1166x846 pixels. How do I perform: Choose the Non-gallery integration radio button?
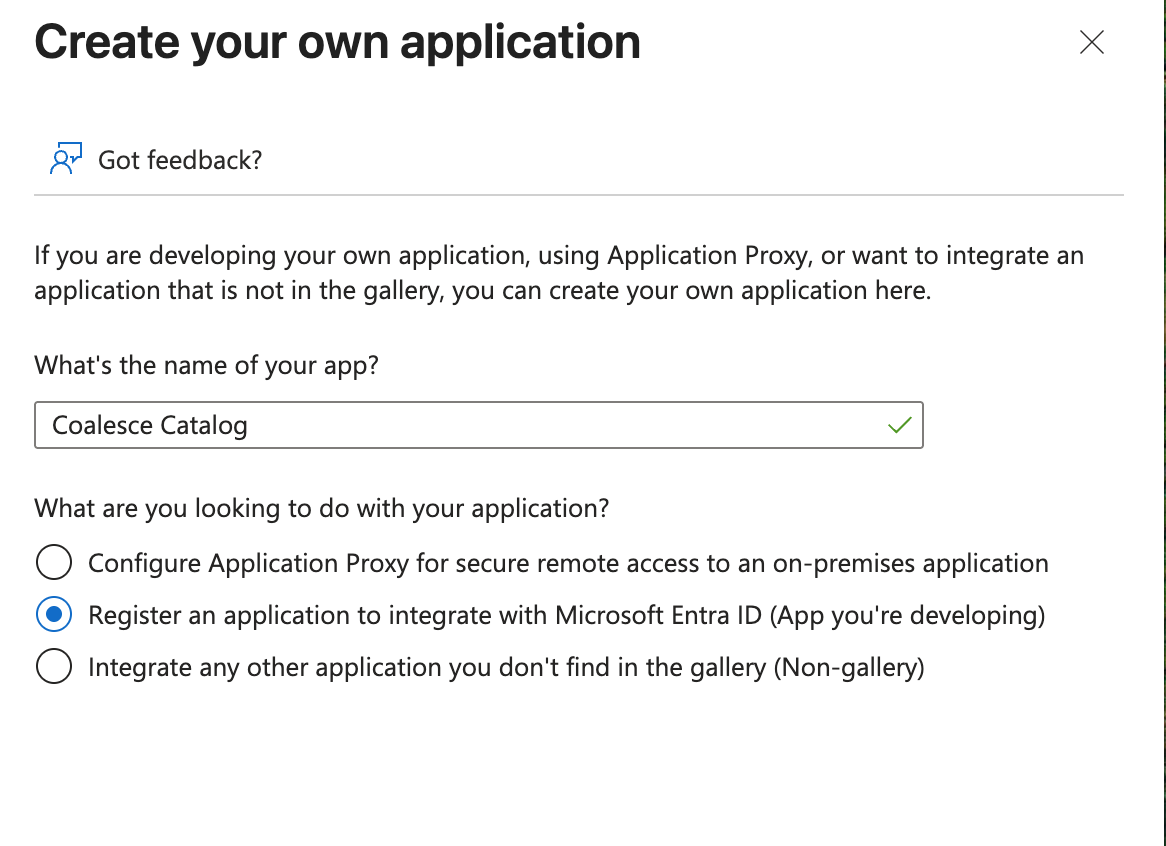[x=53, y=666]
